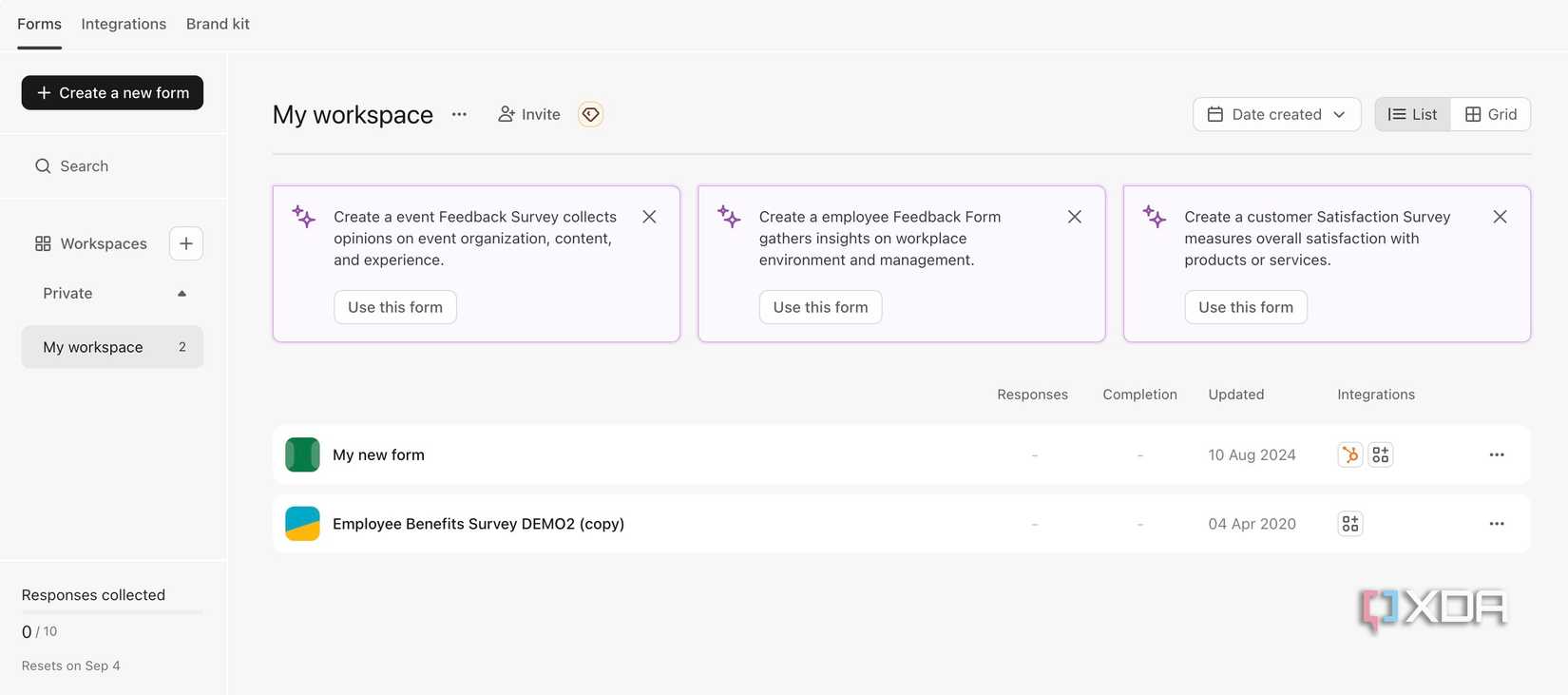The width and height of the screenshot is (1568, 695).
Task: Add integration for Employee Benefits Survey
Action: [1350, 524]
